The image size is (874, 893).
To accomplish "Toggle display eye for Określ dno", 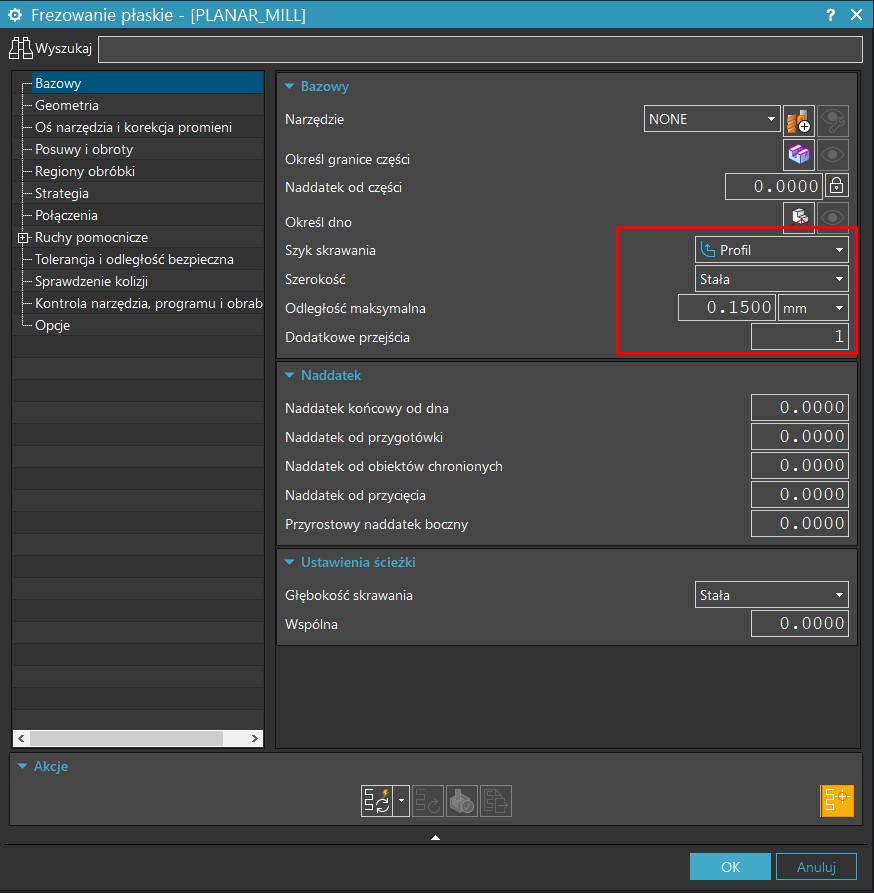I will click(x=834, y=217).
